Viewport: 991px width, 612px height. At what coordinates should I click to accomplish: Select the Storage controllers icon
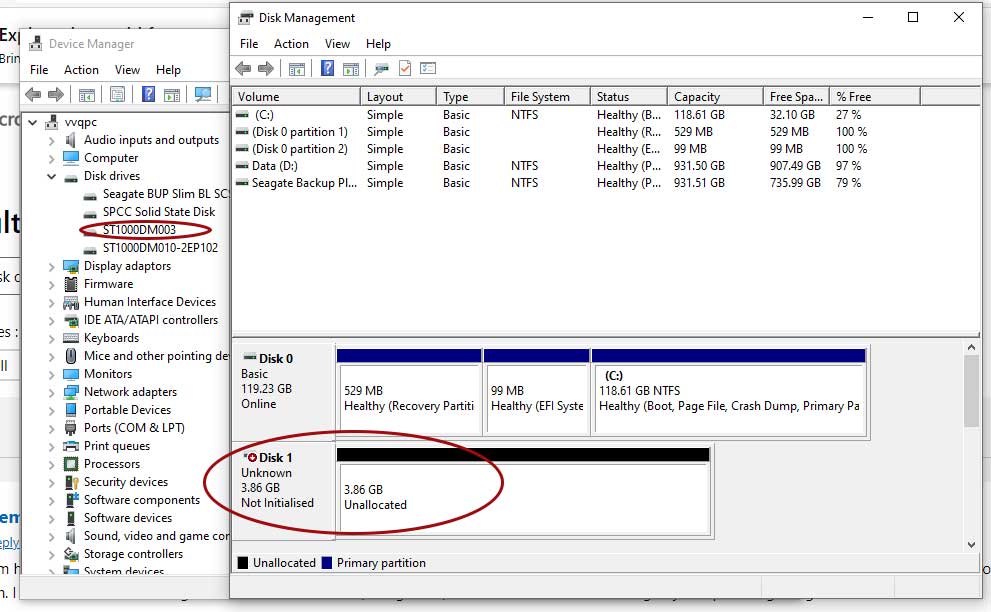coord(71,554)
